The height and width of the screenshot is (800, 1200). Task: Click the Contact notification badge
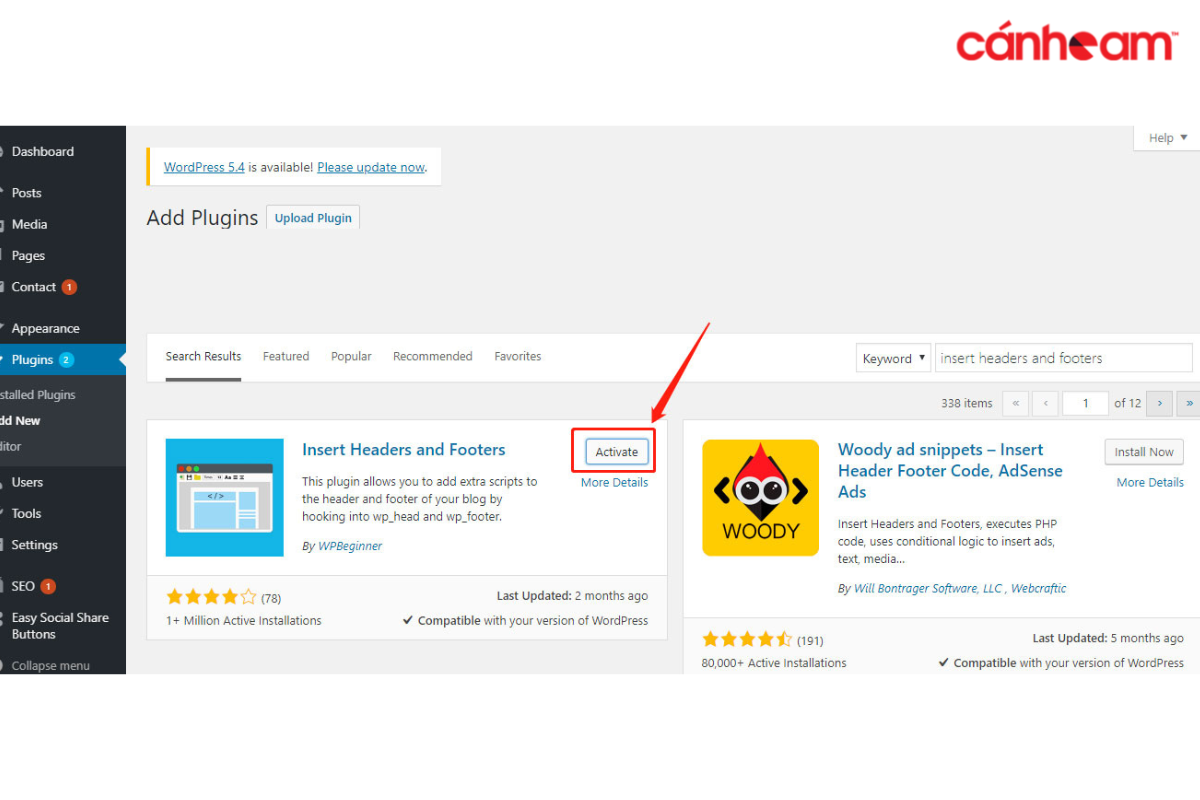click(x=69, y=287)
